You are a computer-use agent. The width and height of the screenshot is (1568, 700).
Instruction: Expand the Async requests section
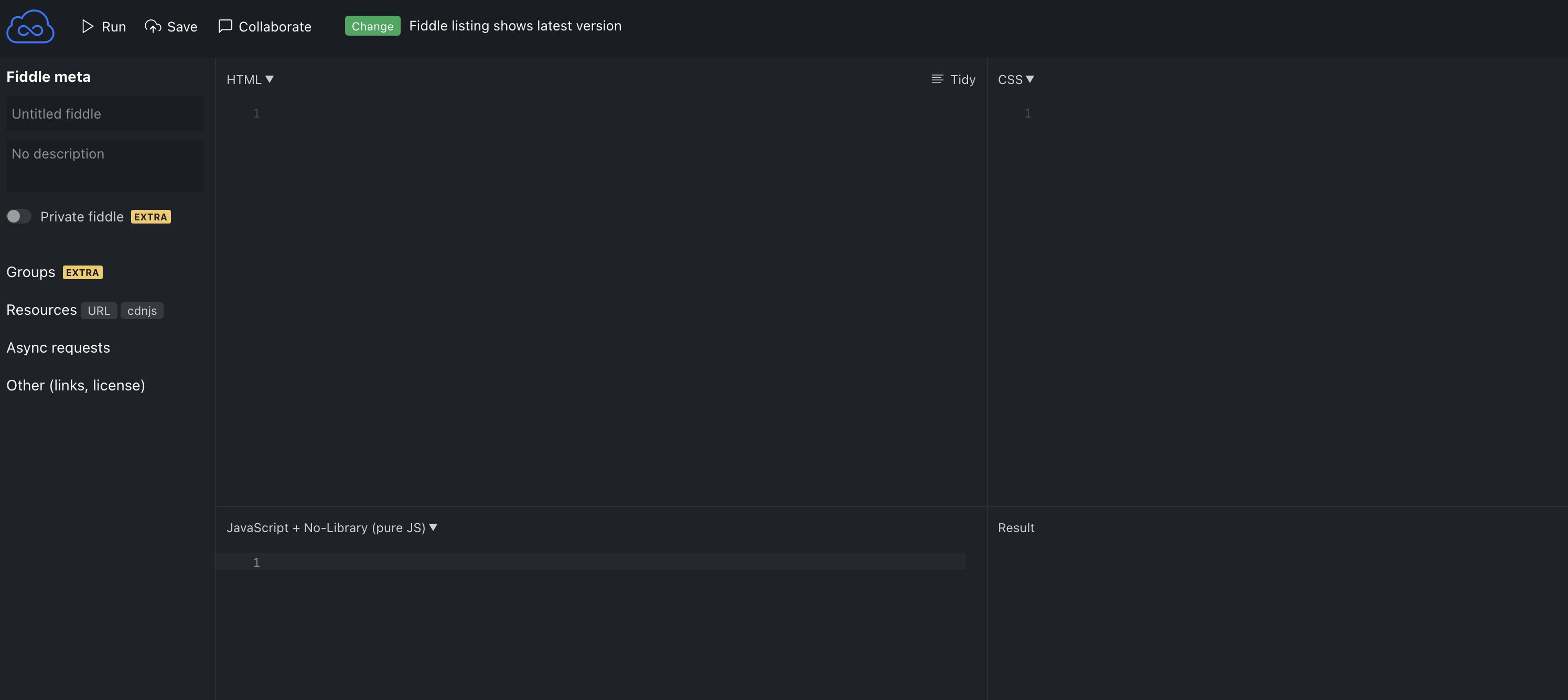58,348
